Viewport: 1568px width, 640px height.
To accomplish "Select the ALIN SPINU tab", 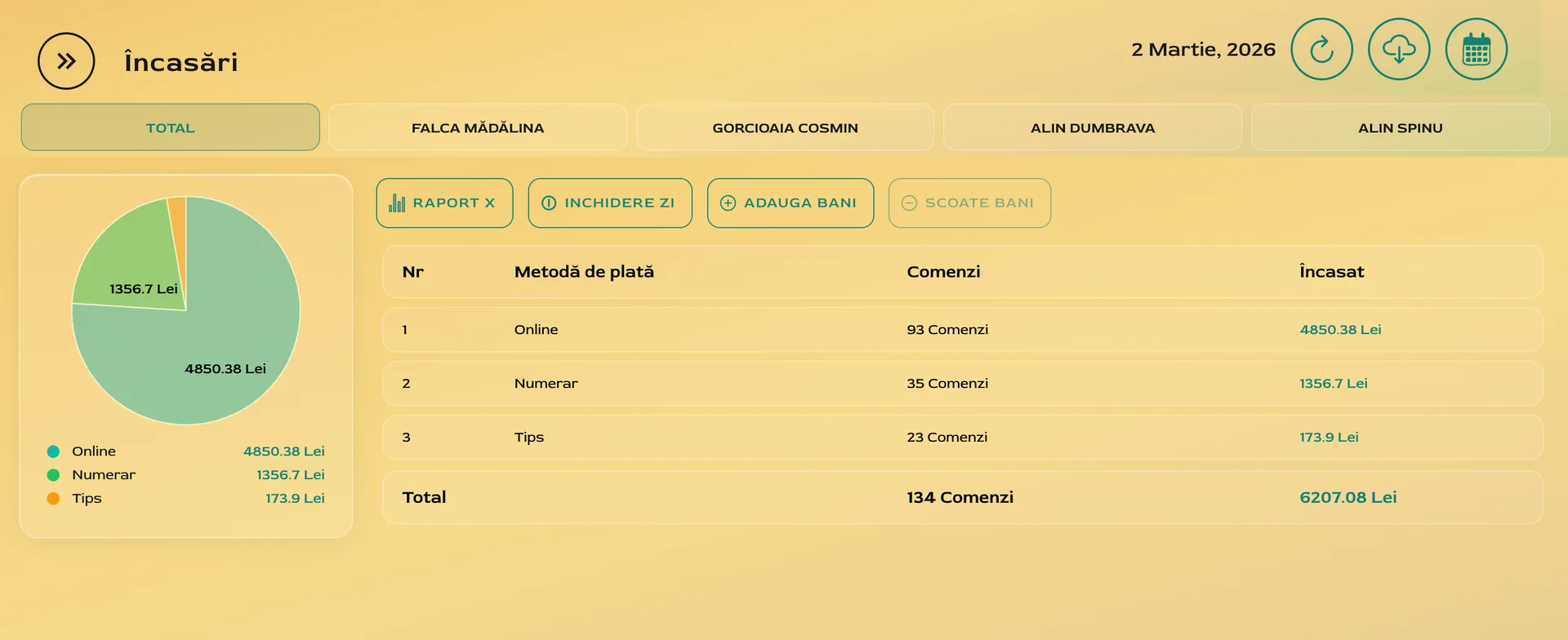I will pyautogui.click(x=1400, y=127).
